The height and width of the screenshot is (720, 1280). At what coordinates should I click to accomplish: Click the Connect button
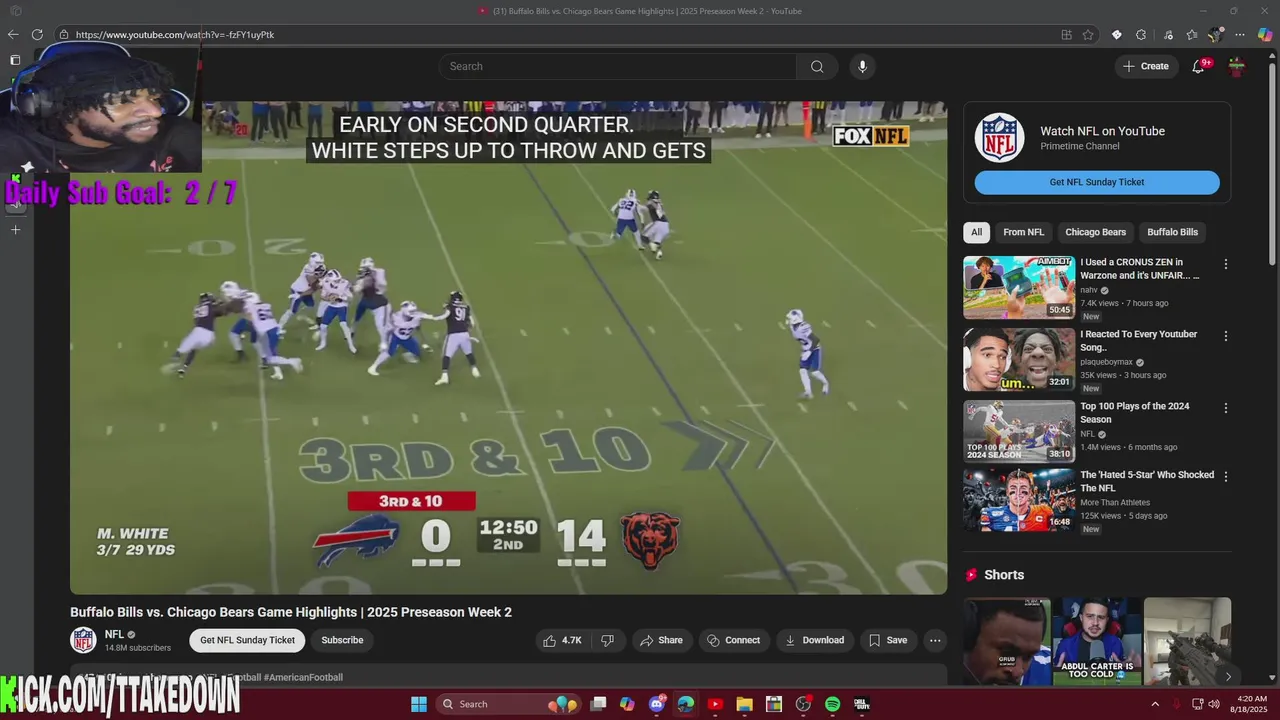point(734,640)
